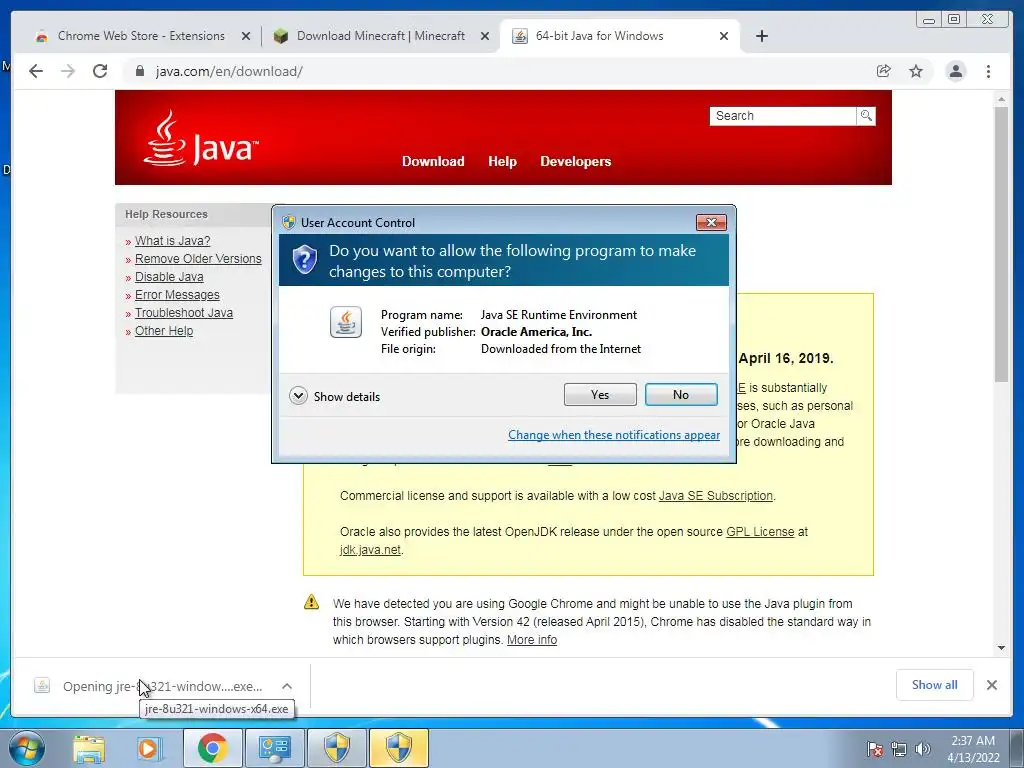Screen dimensions: 1024x768
Task: Click the volume speaker tray icon
Action: click(923, 749)
